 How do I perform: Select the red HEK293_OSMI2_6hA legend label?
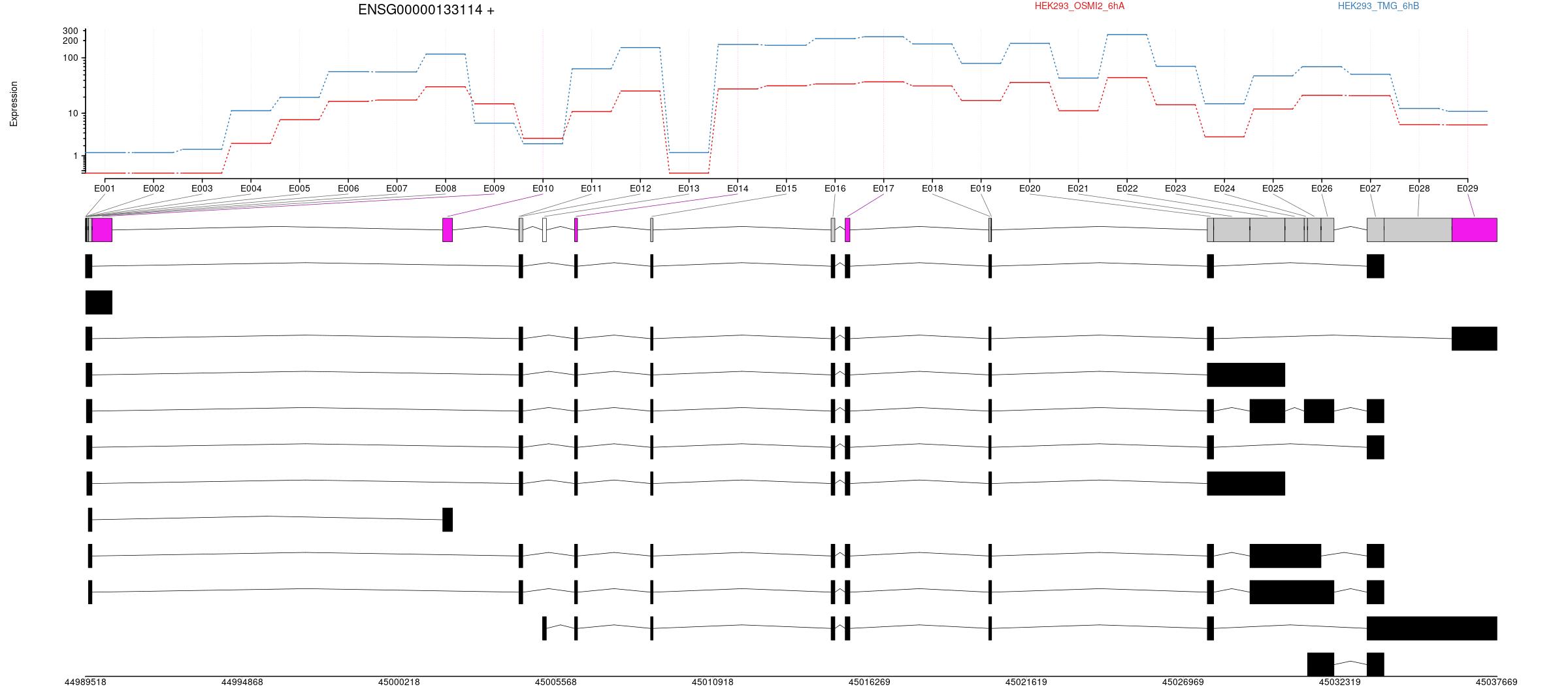tap(1079, 6)
